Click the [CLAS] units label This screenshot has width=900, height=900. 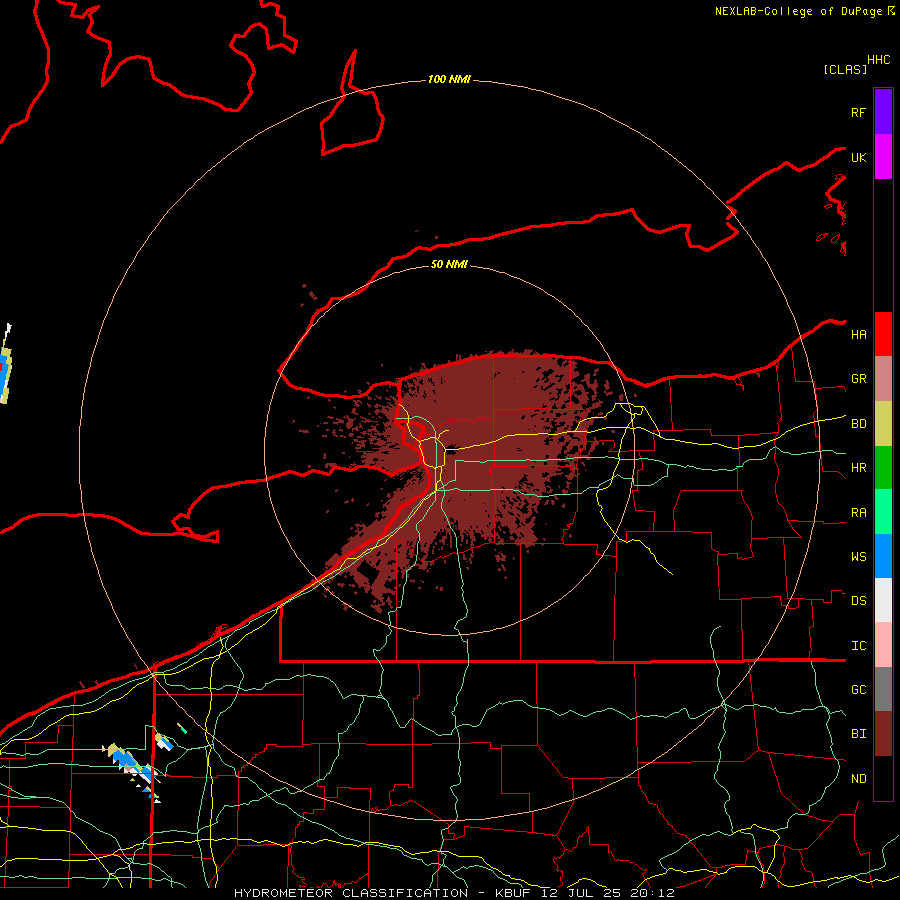(x=845, y=69)
